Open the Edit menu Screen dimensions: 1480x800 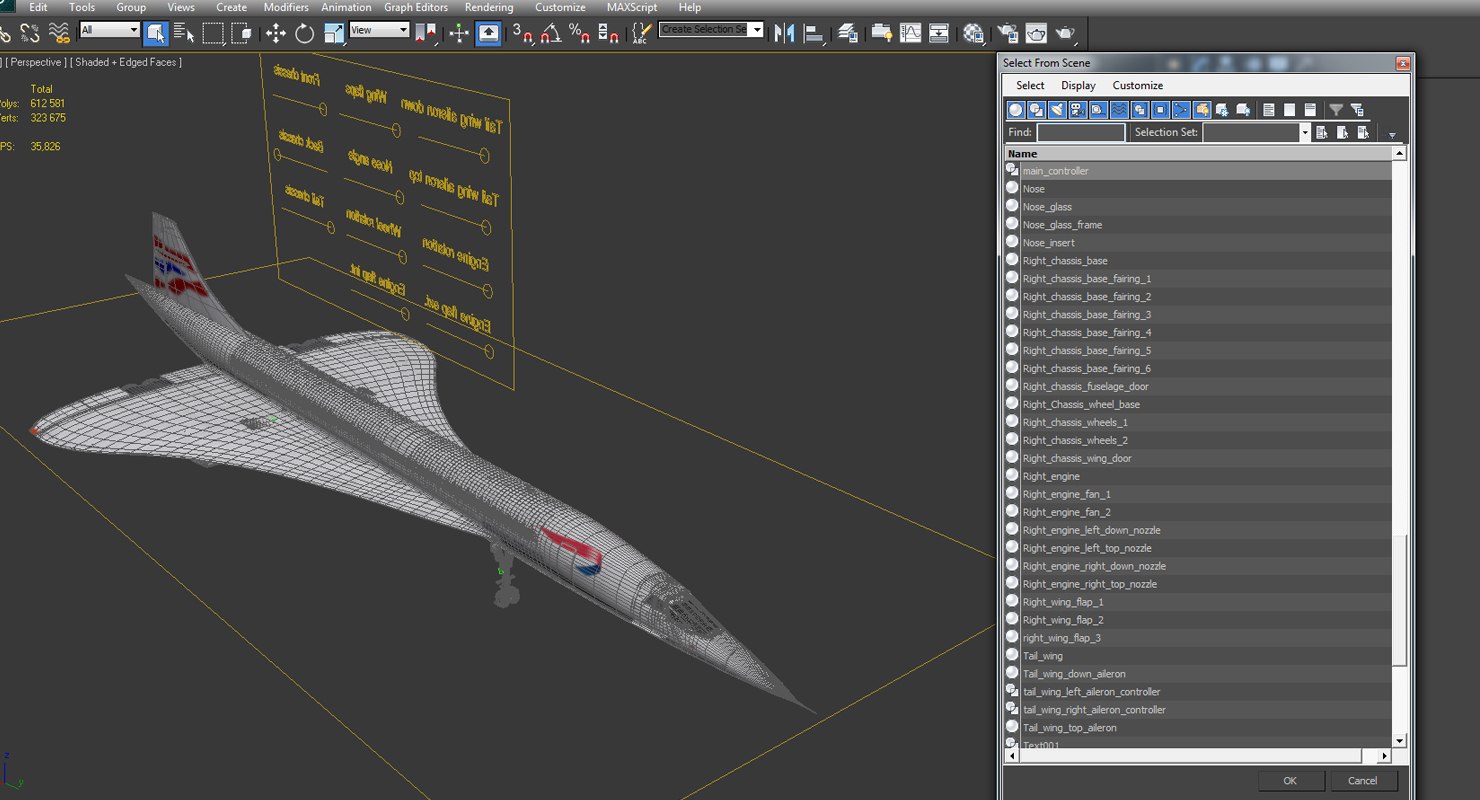point(38,7)
